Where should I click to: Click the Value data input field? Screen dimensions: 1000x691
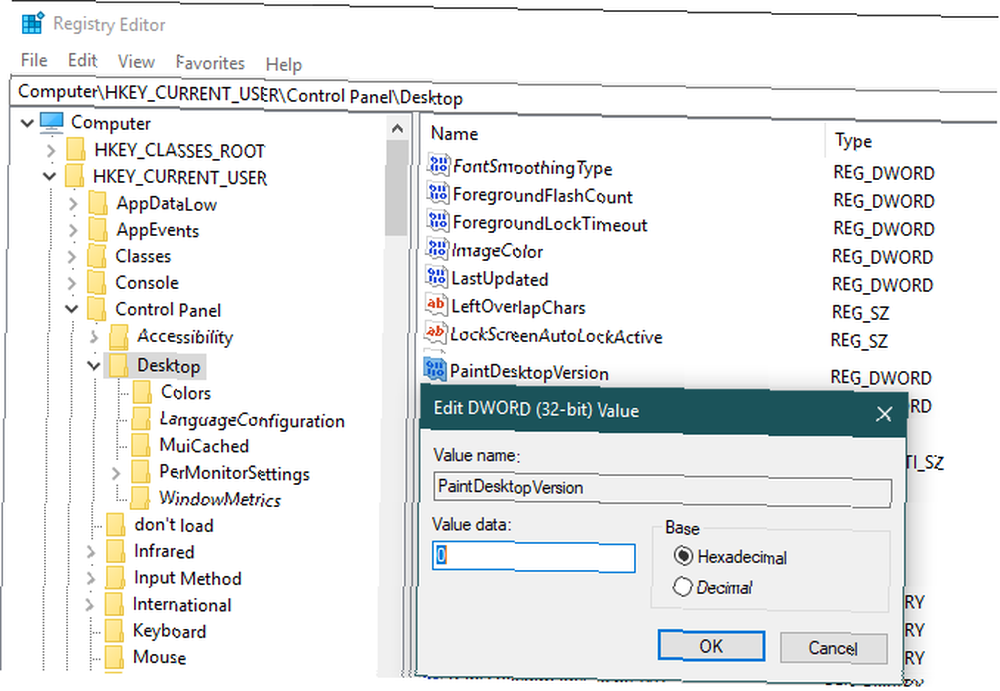point(534,556)
